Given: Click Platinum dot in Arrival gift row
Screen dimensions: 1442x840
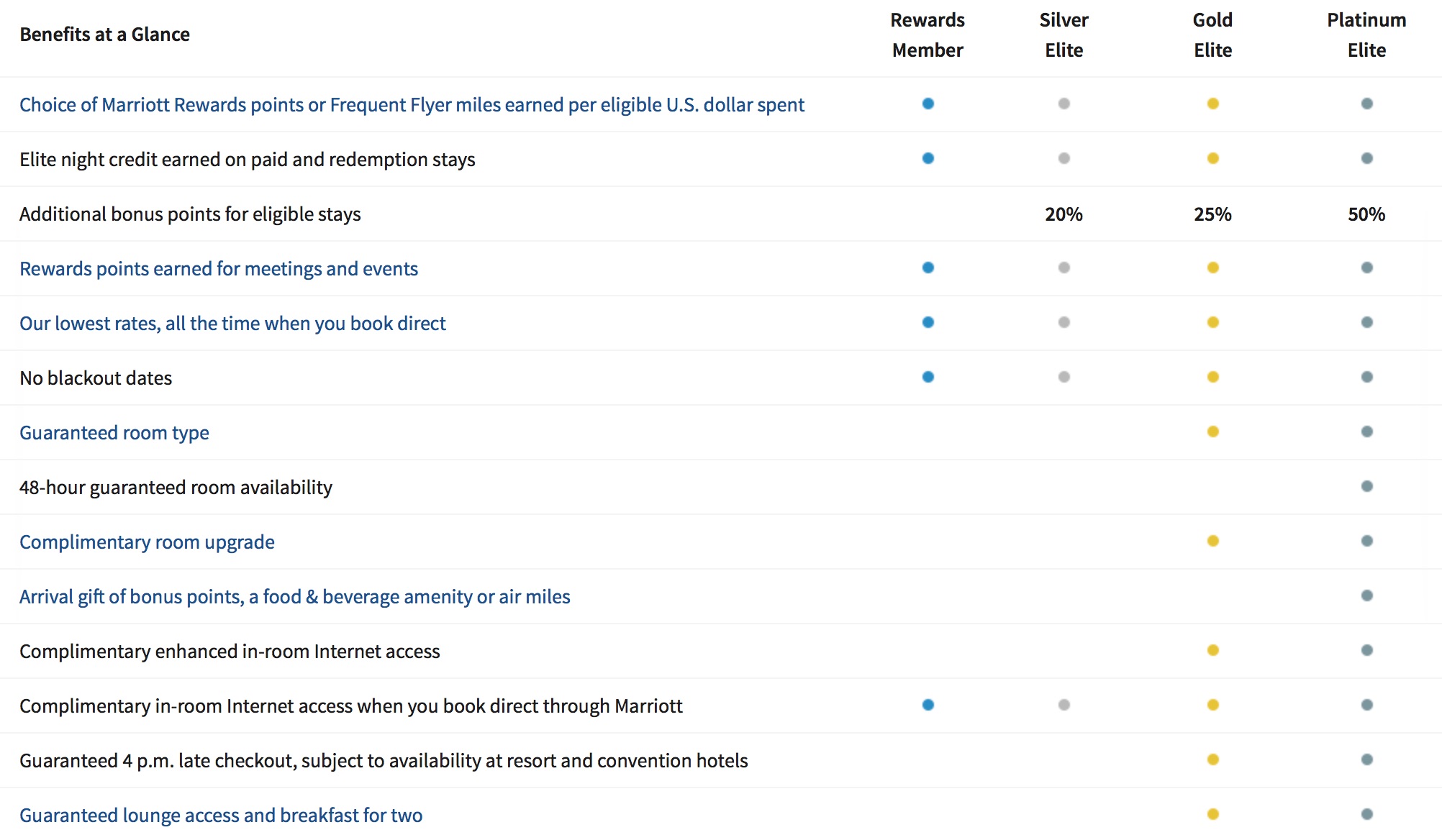Looking at the screenshot, I should point(1367,595).
